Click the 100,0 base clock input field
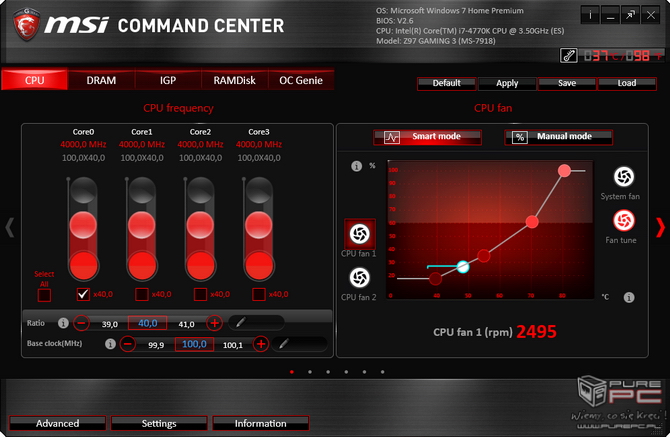Screen dimensions: 670x437 point(194,344)
